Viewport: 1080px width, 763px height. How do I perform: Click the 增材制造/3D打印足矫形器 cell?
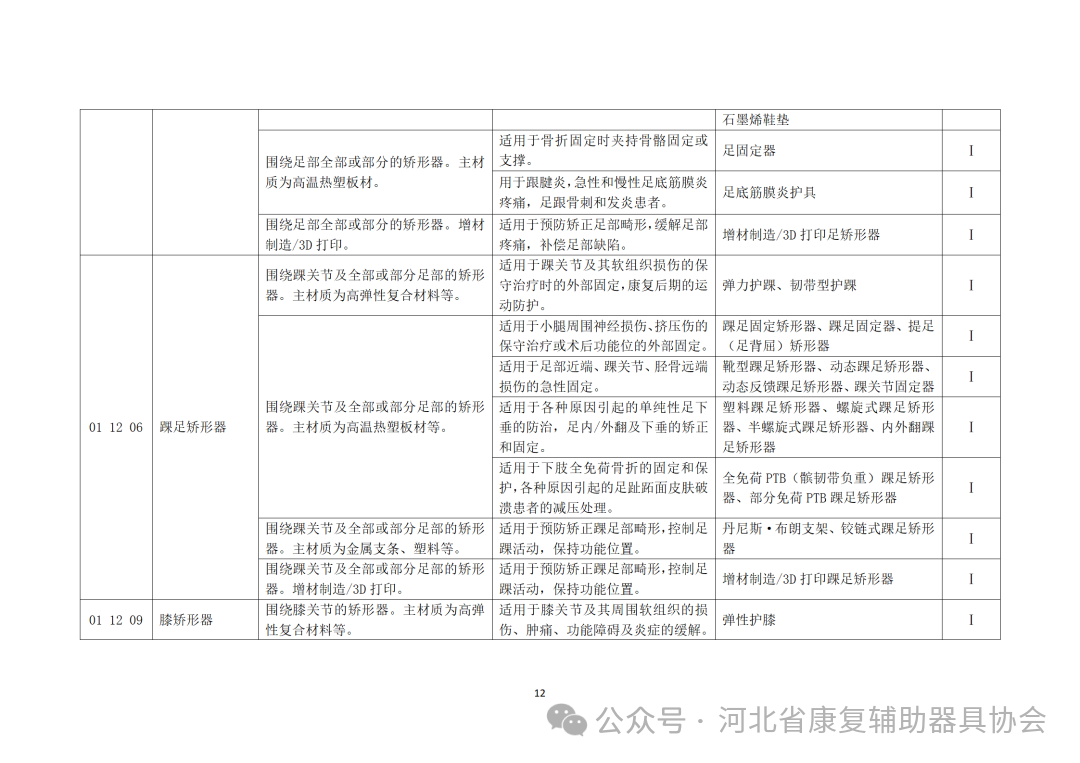pyautogui.click(x=800, y=234)
